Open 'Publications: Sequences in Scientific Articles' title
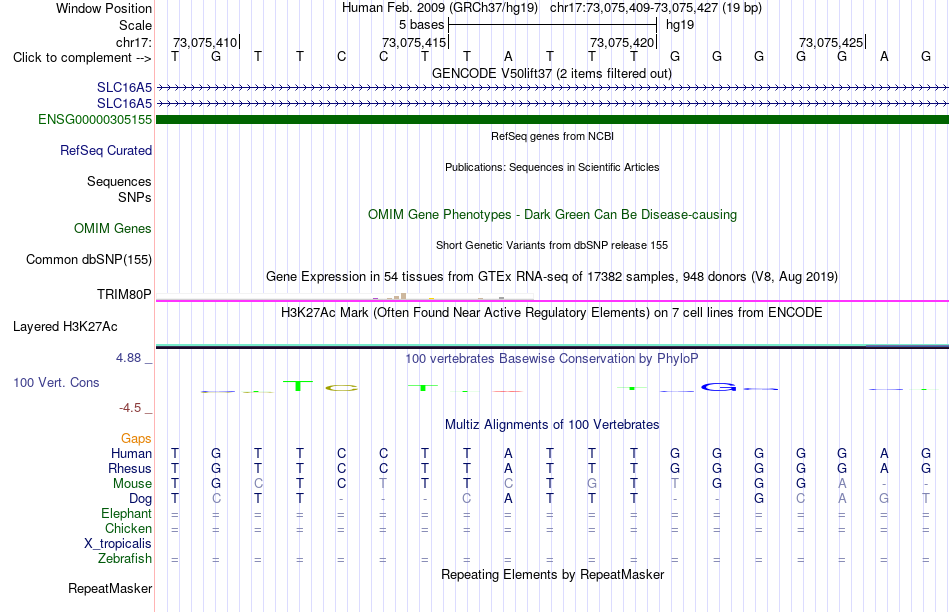This screenshot has width=950, height=612. click(x=552, y=167)
